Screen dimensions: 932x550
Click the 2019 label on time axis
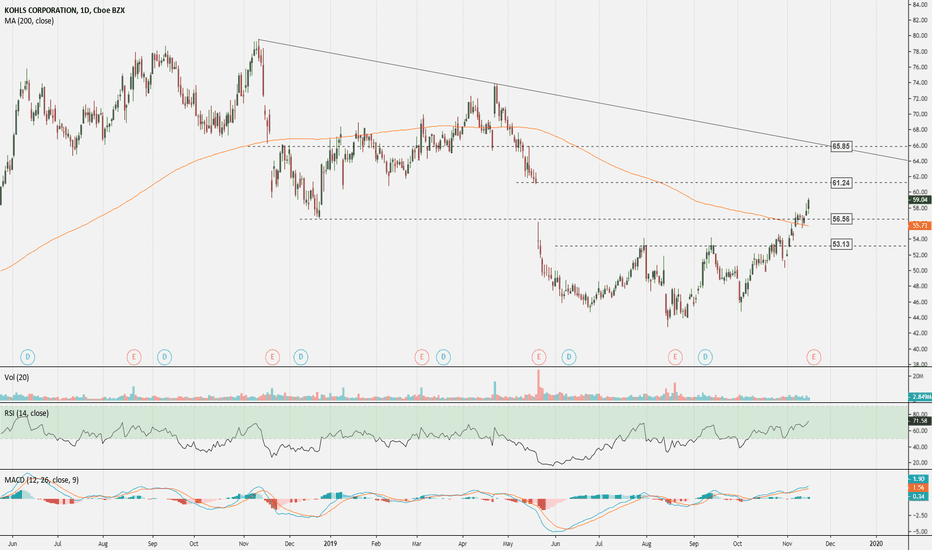pos(330,543)
